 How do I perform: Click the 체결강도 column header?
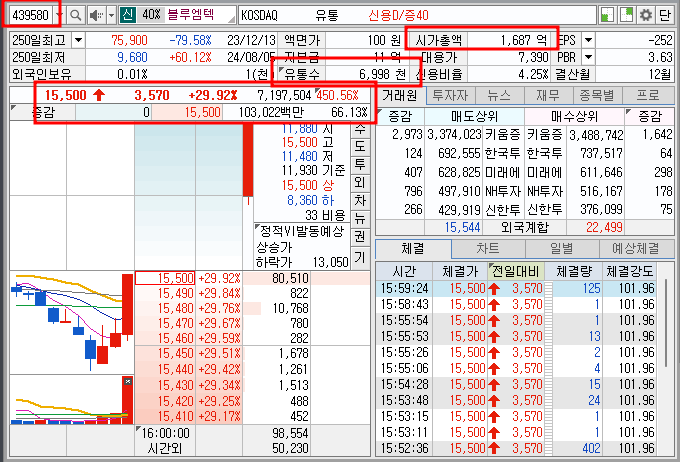pos(629,272)
